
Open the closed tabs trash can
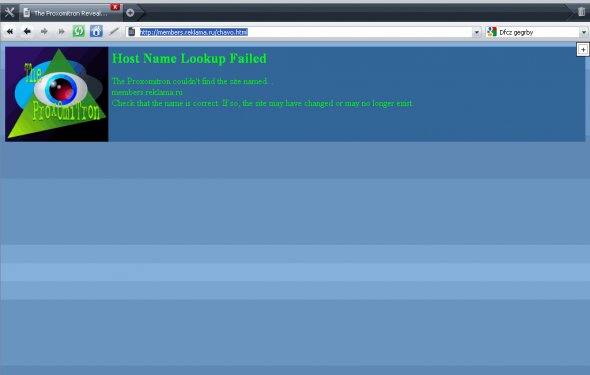pos(581,12)
